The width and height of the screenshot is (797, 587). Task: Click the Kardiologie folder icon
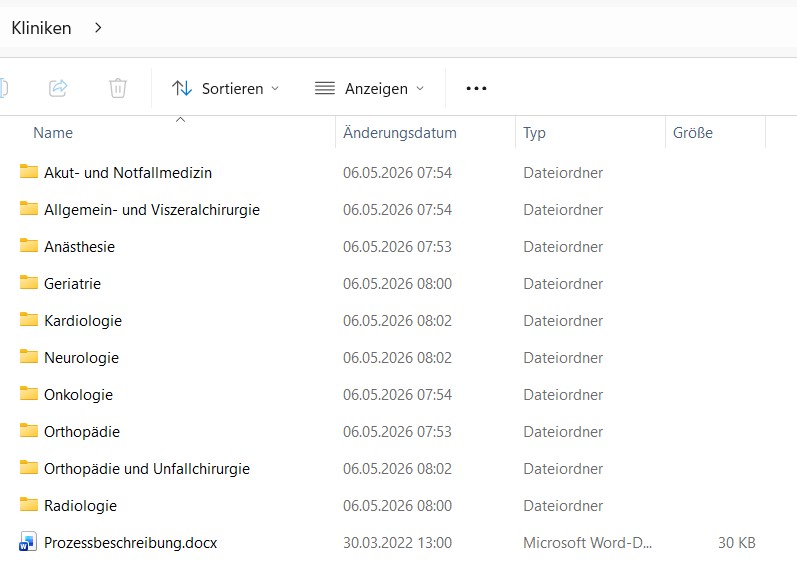click(28, 320)
